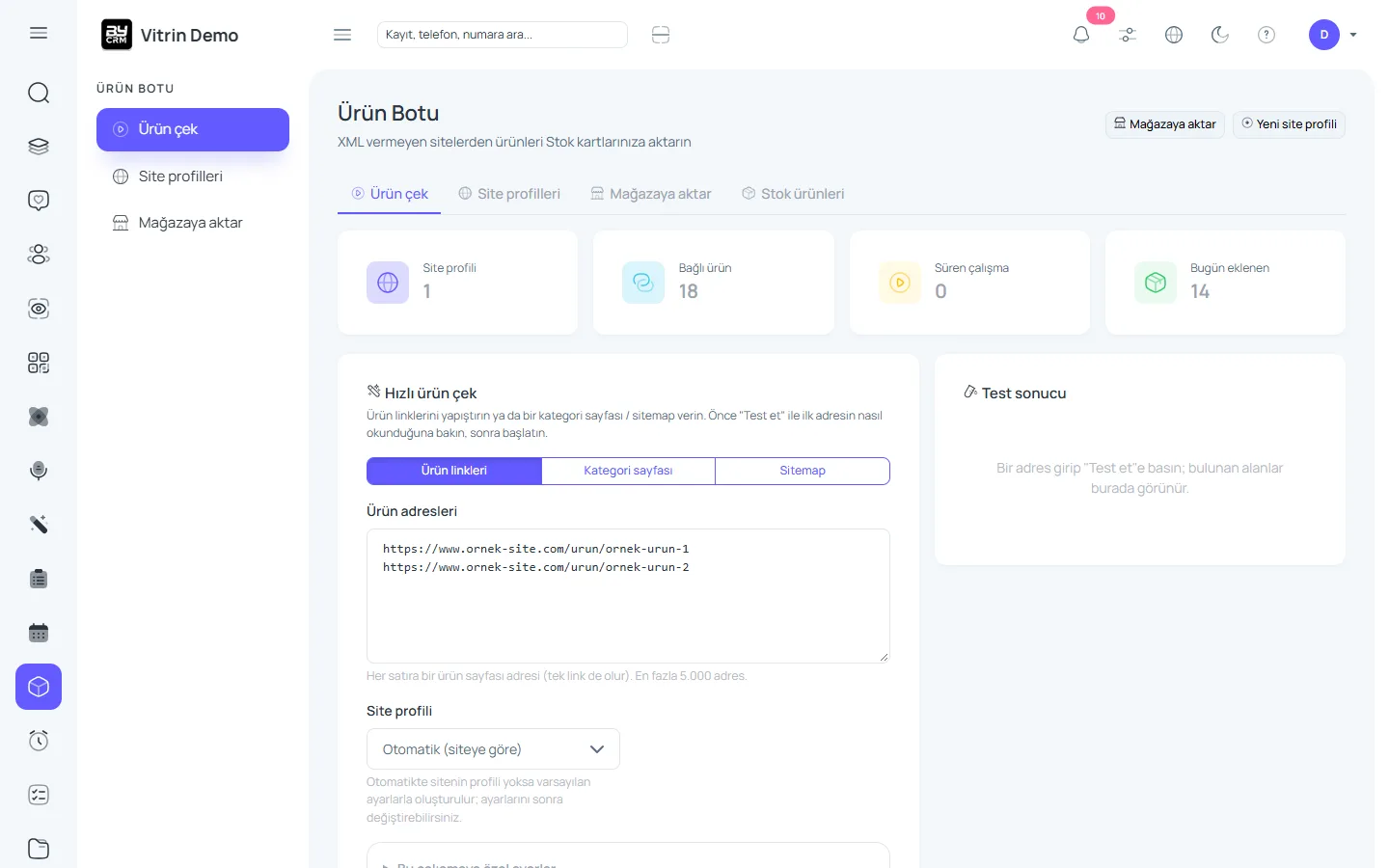
Task: Select Mağazaya aktar in the side menu
Action: click(193, 223)
